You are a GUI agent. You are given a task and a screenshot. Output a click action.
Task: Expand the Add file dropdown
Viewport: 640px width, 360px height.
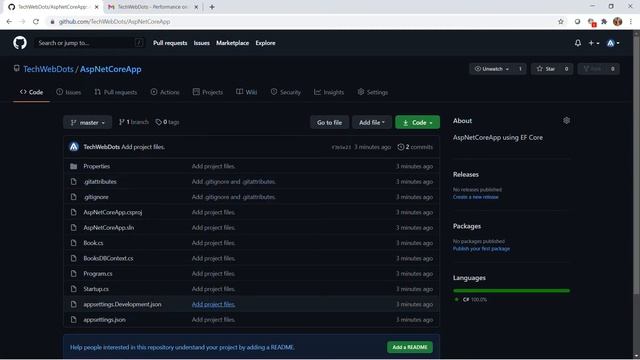click(372, 122)
